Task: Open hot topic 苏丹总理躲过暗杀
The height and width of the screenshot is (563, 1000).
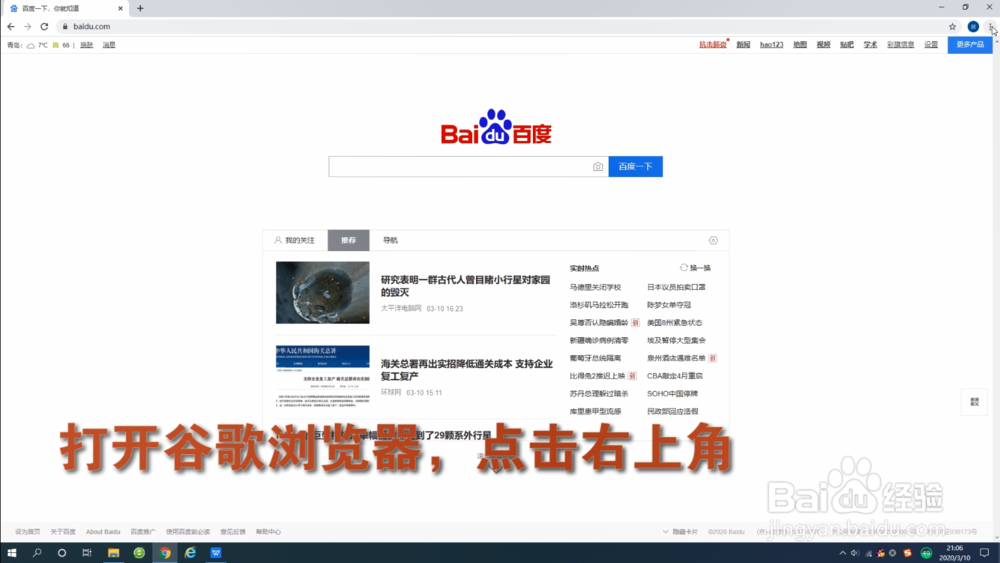Action: [x=599, y=394]
